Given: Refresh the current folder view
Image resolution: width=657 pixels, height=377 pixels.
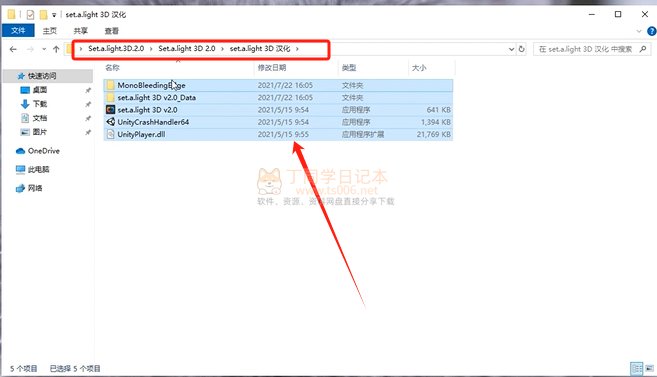Looking at the screenshot, I should (522, 49).
